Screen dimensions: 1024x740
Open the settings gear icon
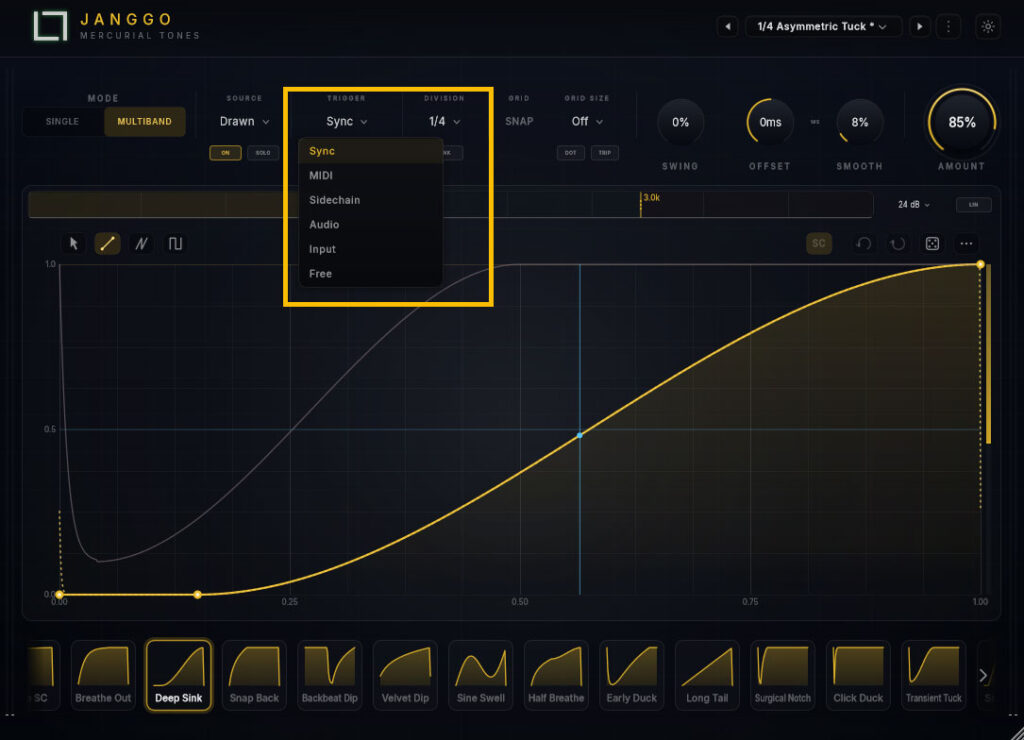point(987,27)
